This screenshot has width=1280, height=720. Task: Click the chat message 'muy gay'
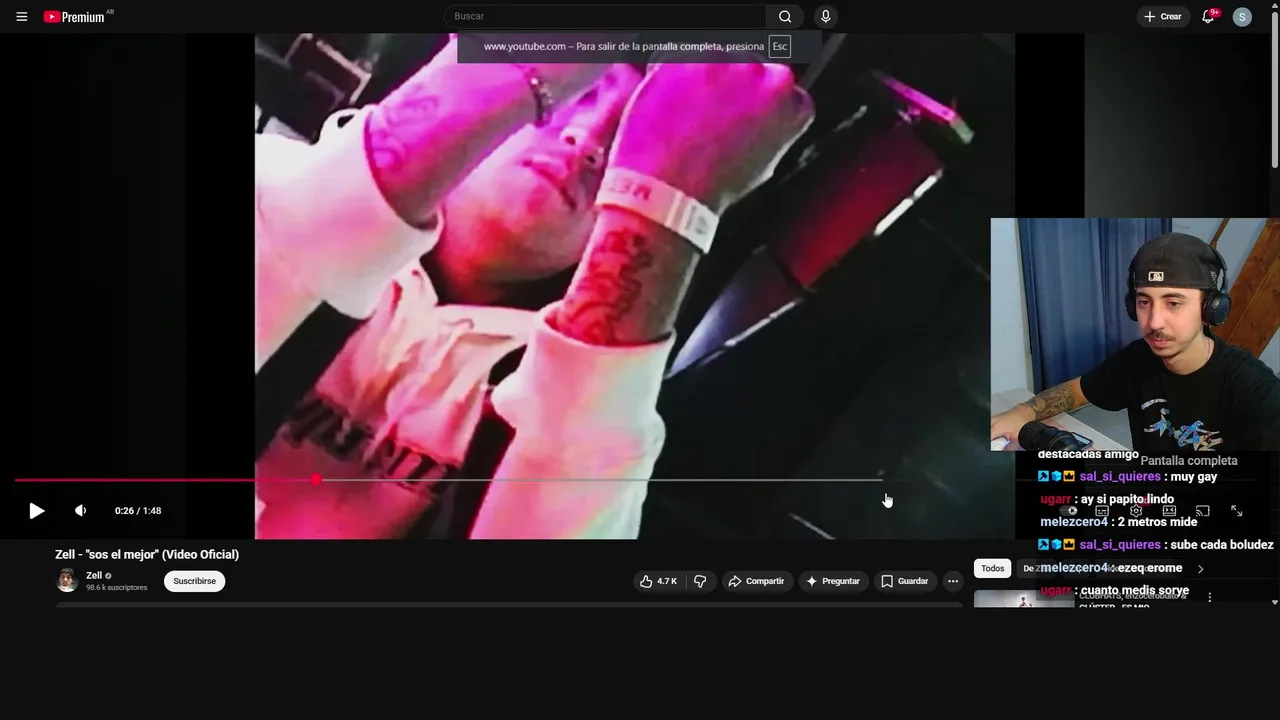coord(1193,477)
